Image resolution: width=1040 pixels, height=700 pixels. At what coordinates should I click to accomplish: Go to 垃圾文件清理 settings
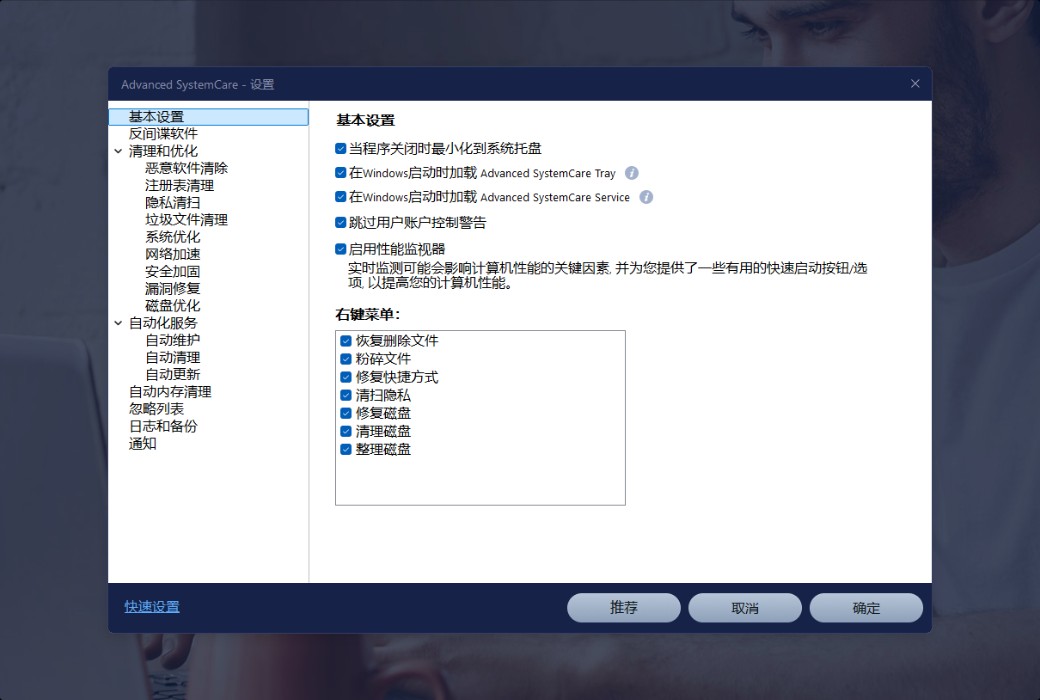click(x=186, y=220)
